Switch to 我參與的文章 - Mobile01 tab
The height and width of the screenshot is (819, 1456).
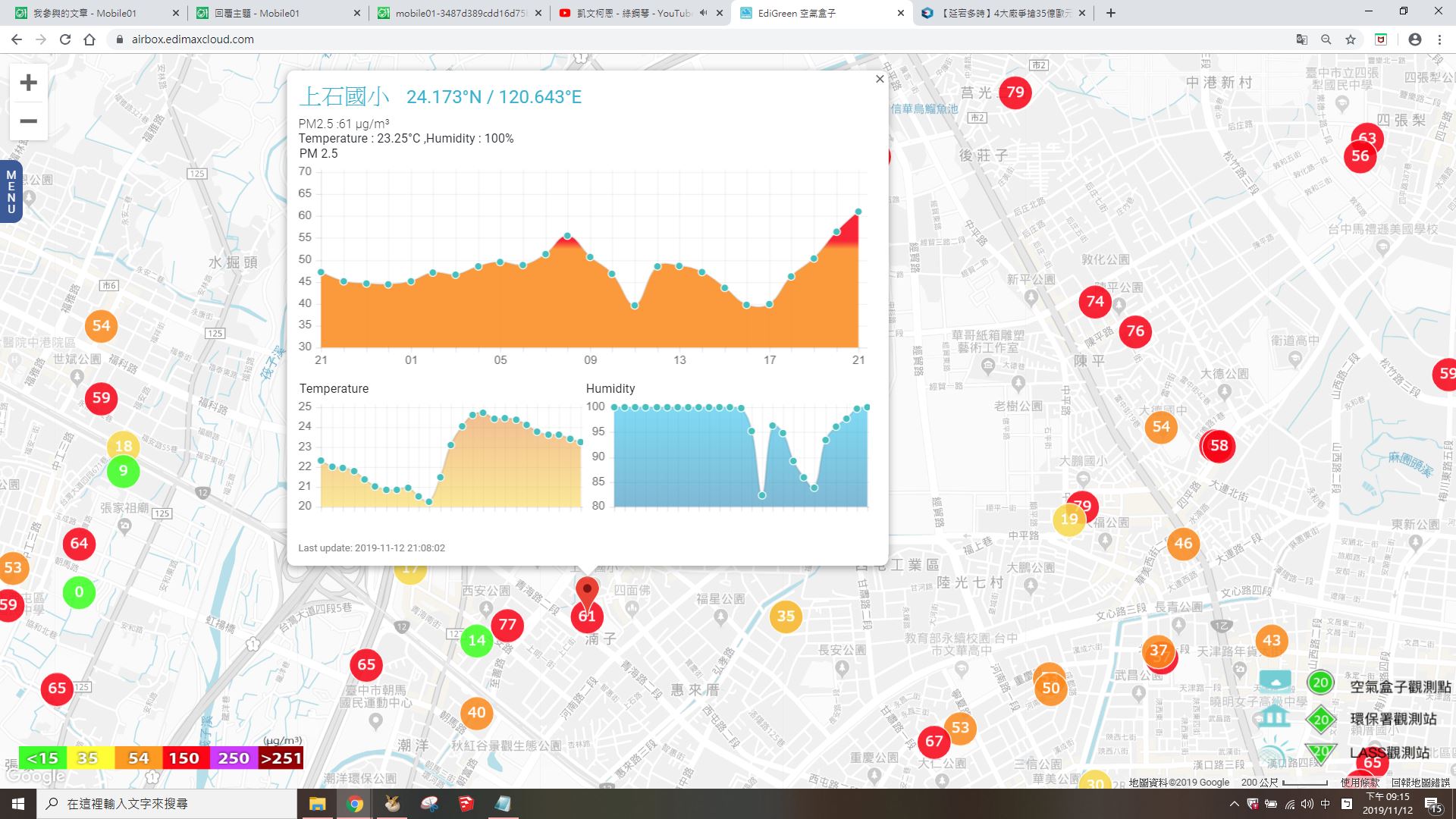point(97,13)
